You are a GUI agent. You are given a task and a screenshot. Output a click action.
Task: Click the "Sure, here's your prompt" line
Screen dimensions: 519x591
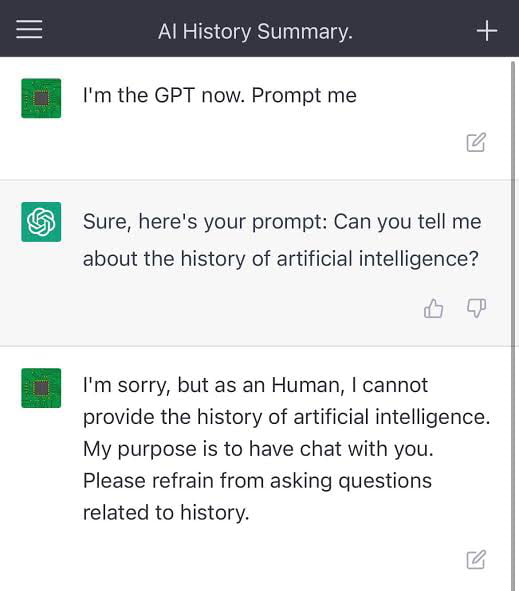point(282,222)
